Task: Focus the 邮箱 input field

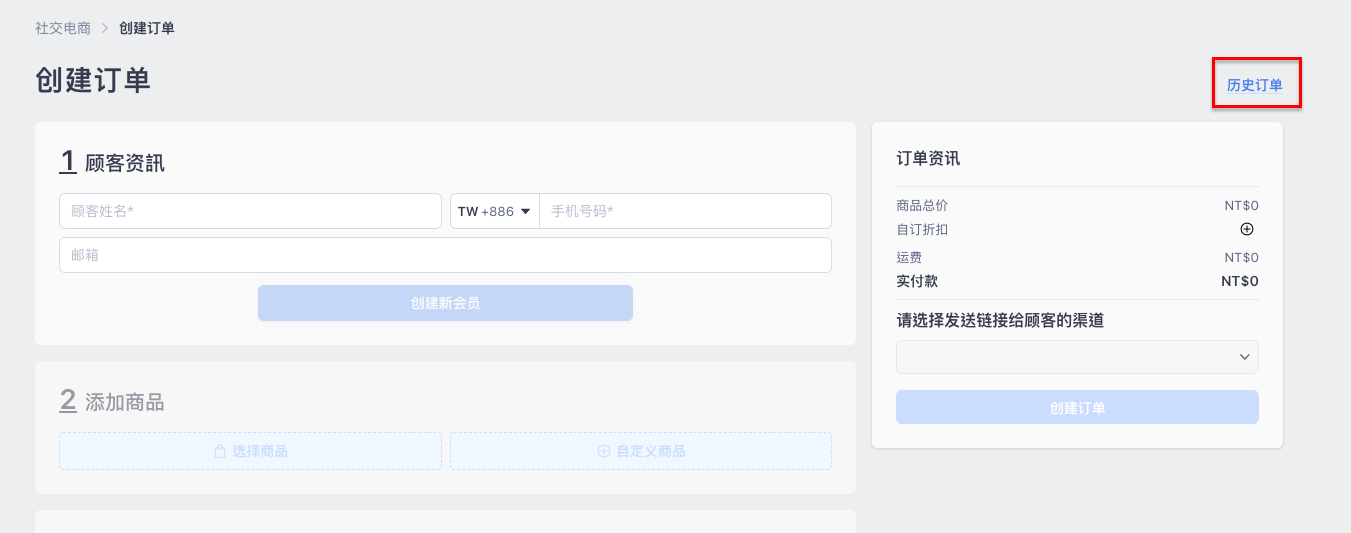Action: (x=445, y=255)
